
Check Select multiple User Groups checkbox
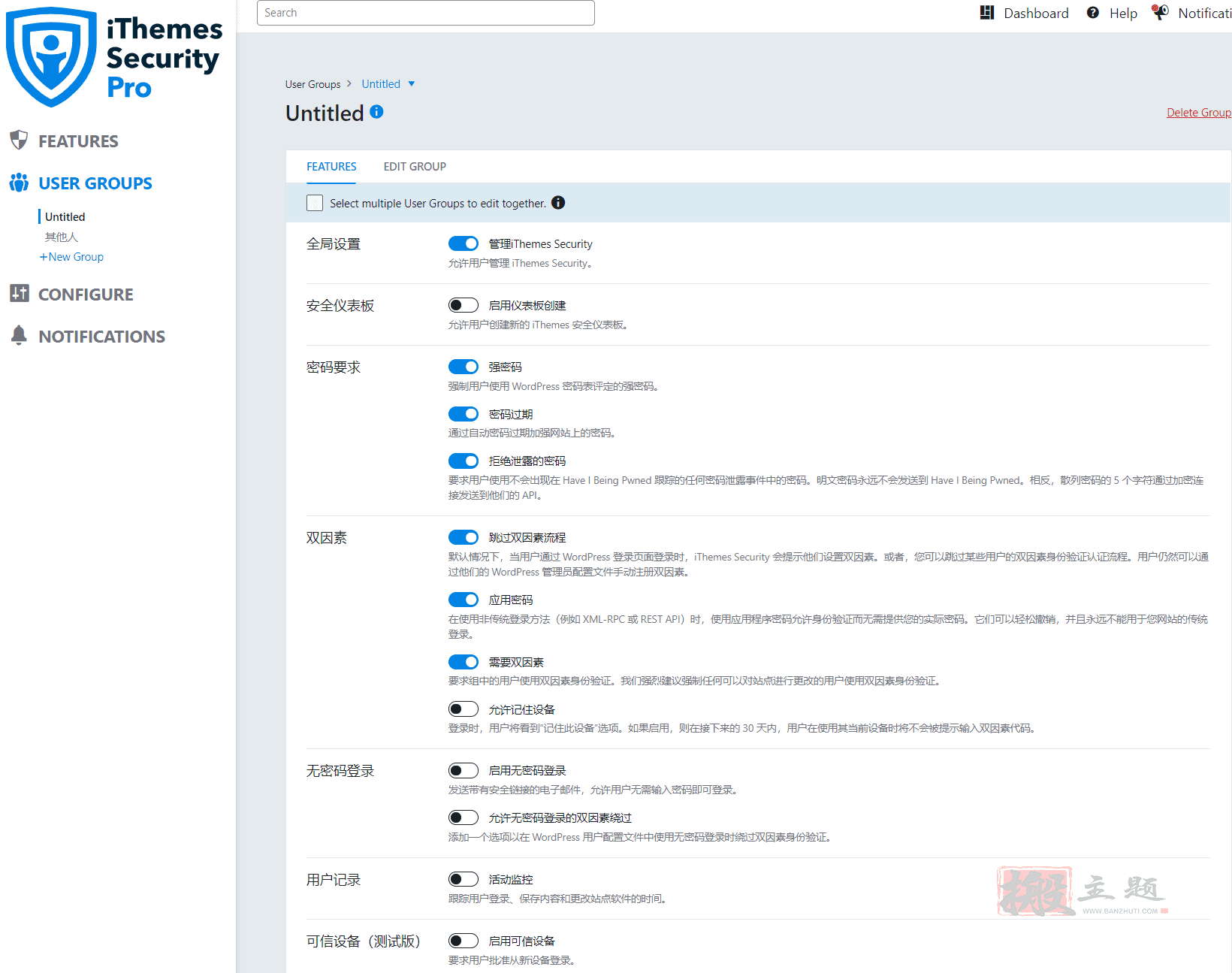pos(315,203)
